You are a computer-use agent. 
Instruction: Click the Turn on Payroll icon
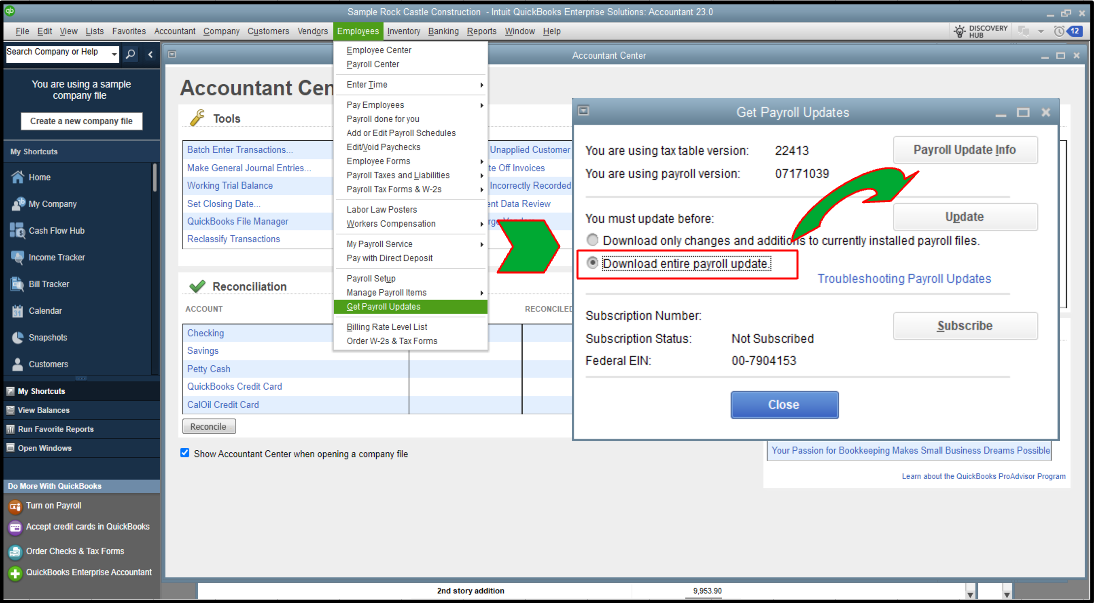(15, 506)
